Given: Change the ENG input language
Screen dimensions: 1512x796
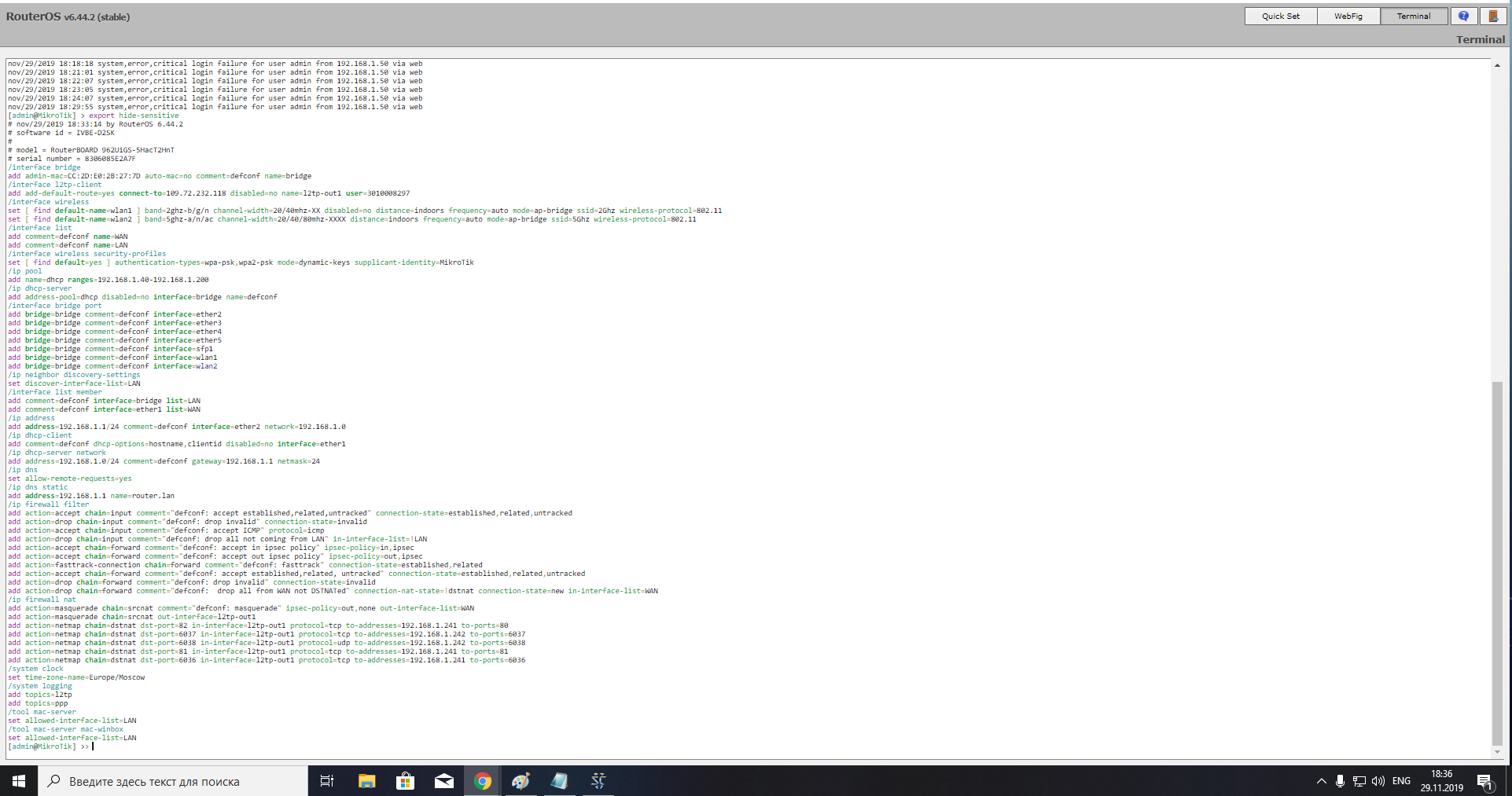Looking at the screenshot, I should point(1401,781).
